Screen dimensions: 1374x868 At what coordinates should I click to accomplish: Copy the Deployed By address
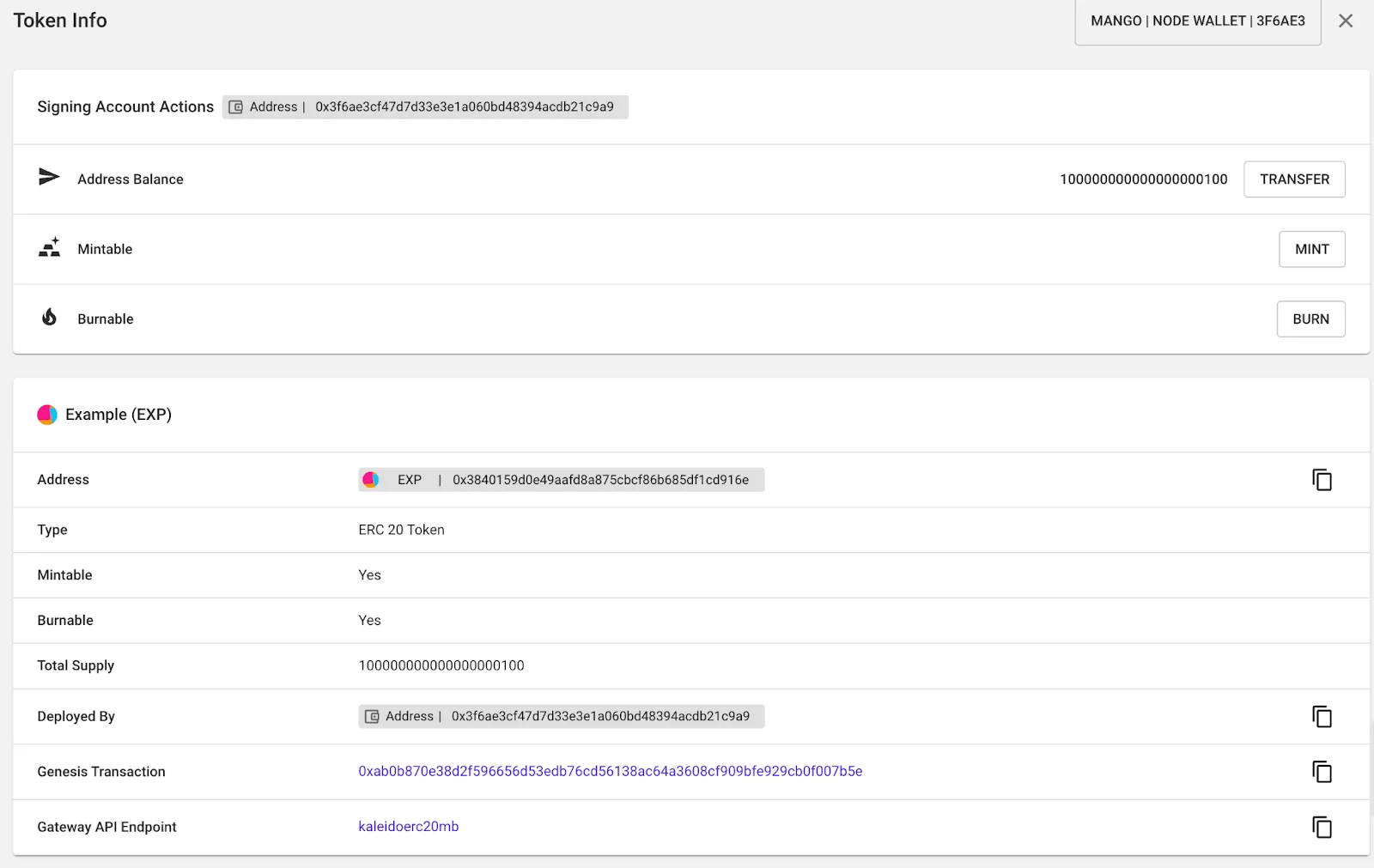pos(1322,716)
